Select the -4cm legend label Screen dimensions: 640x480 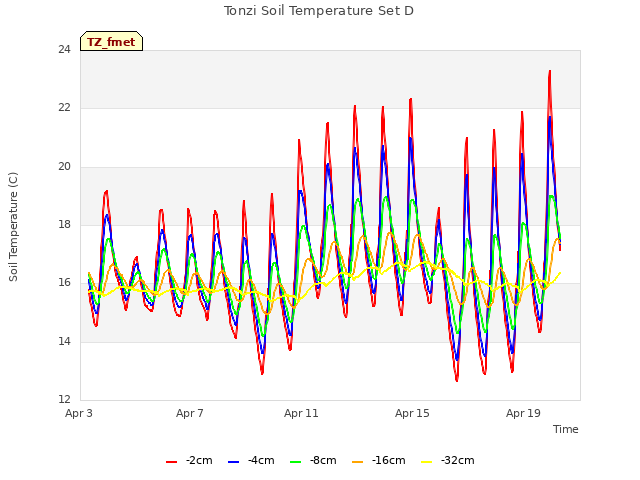tap(261, 460)
